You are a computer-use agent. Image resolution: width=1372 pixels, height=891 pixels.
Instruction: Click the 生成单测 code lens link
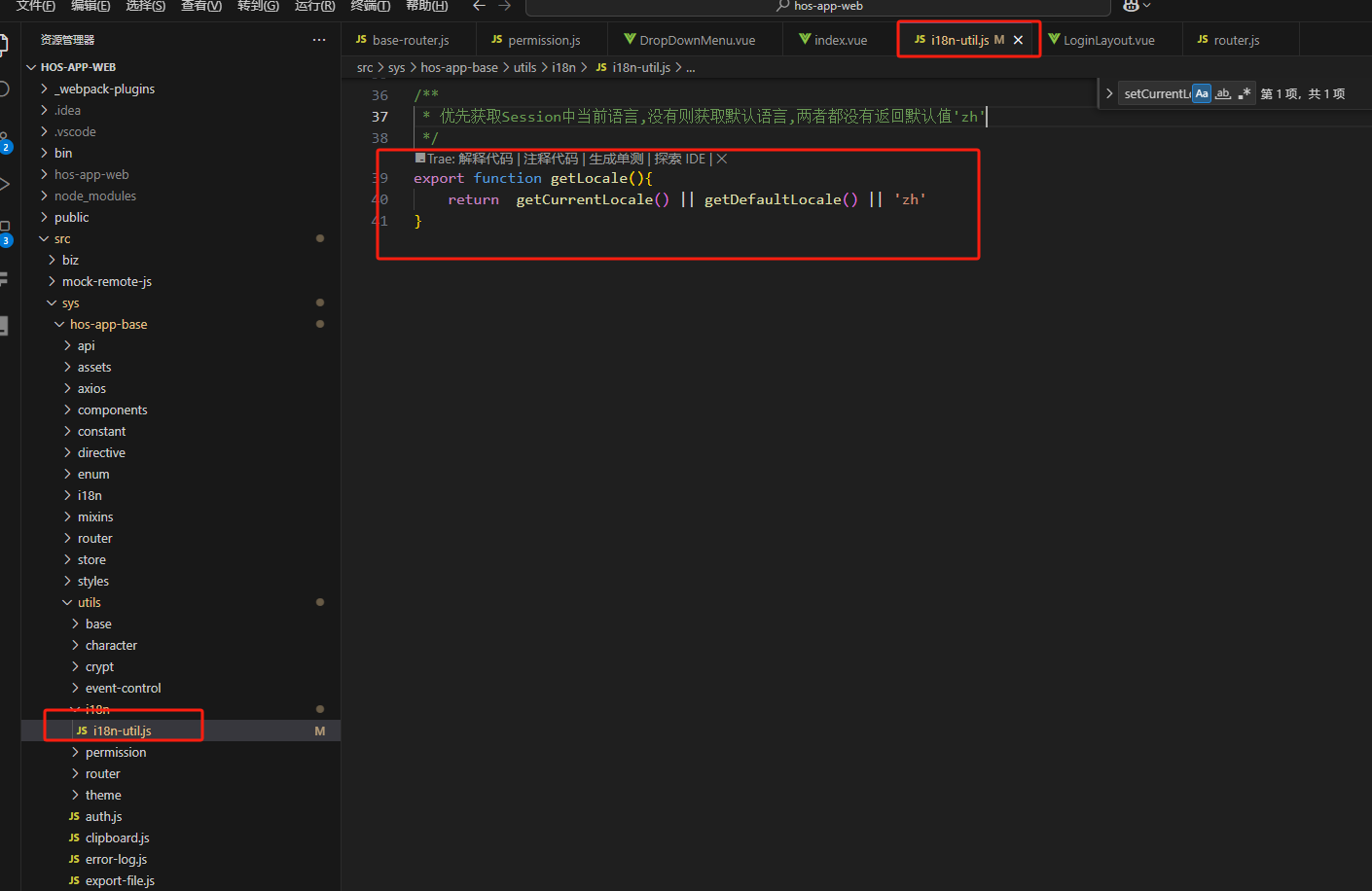pyautogui.click(x=616, y=159)
